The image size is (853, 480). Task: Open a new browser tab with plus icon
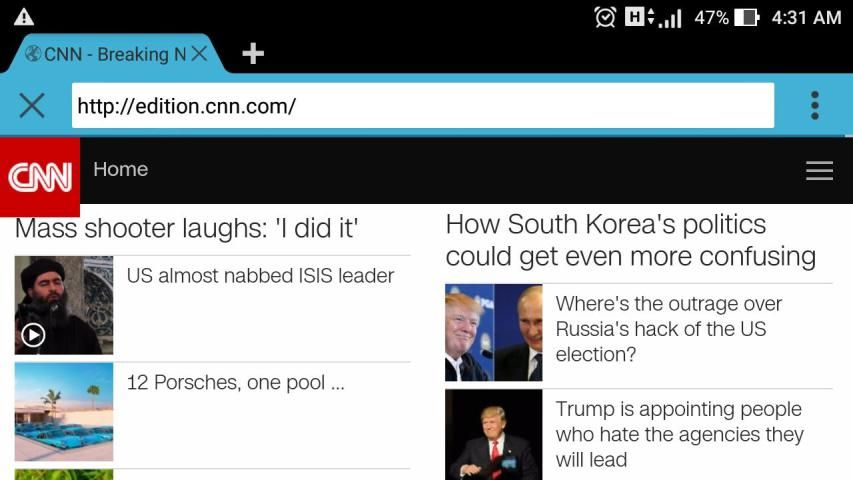click(x=253, y=54)
